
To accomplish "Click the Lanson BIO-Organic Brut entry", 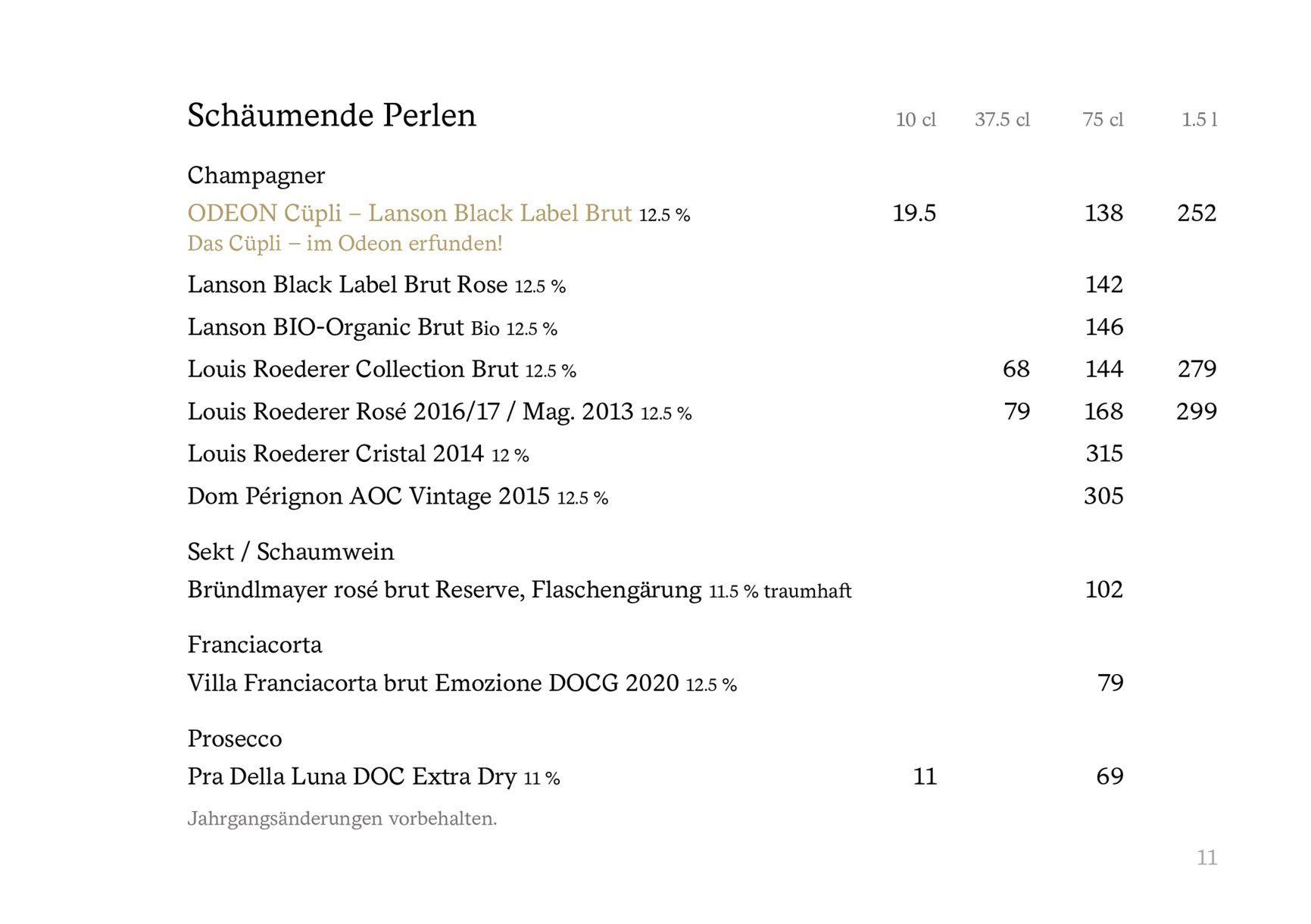I will click(326, 327).
